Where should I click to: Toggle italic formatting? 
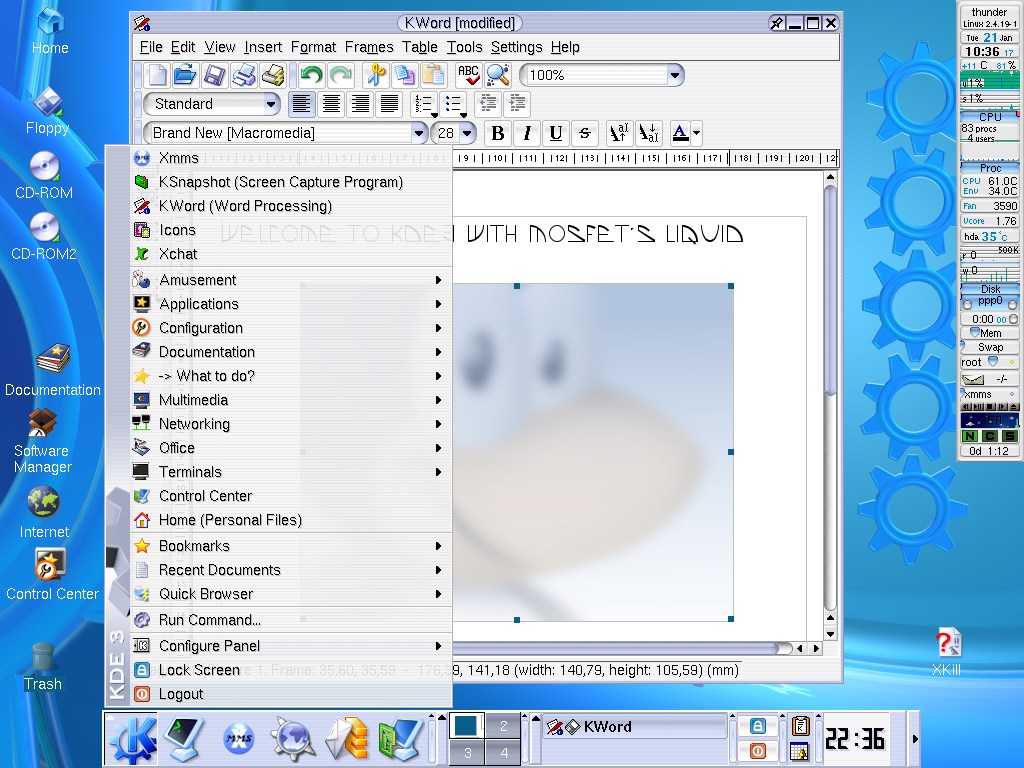click(527, 133)
